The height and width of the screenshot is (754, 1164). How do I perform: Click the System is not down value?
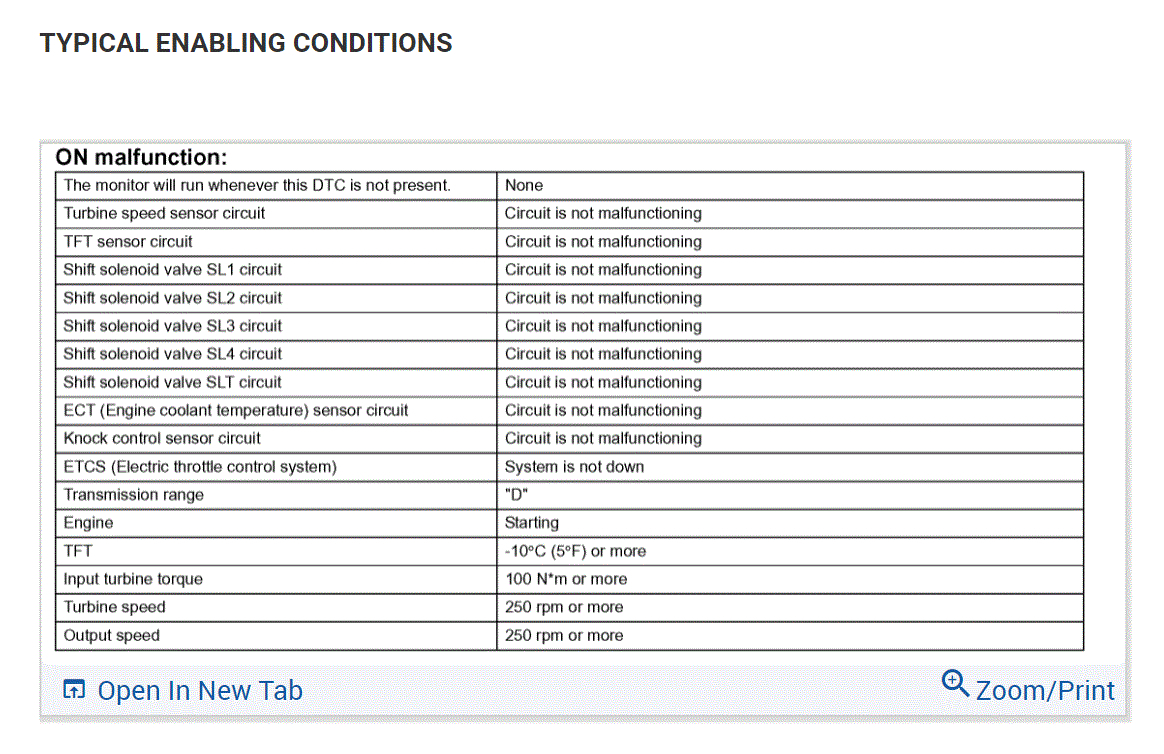574,467
